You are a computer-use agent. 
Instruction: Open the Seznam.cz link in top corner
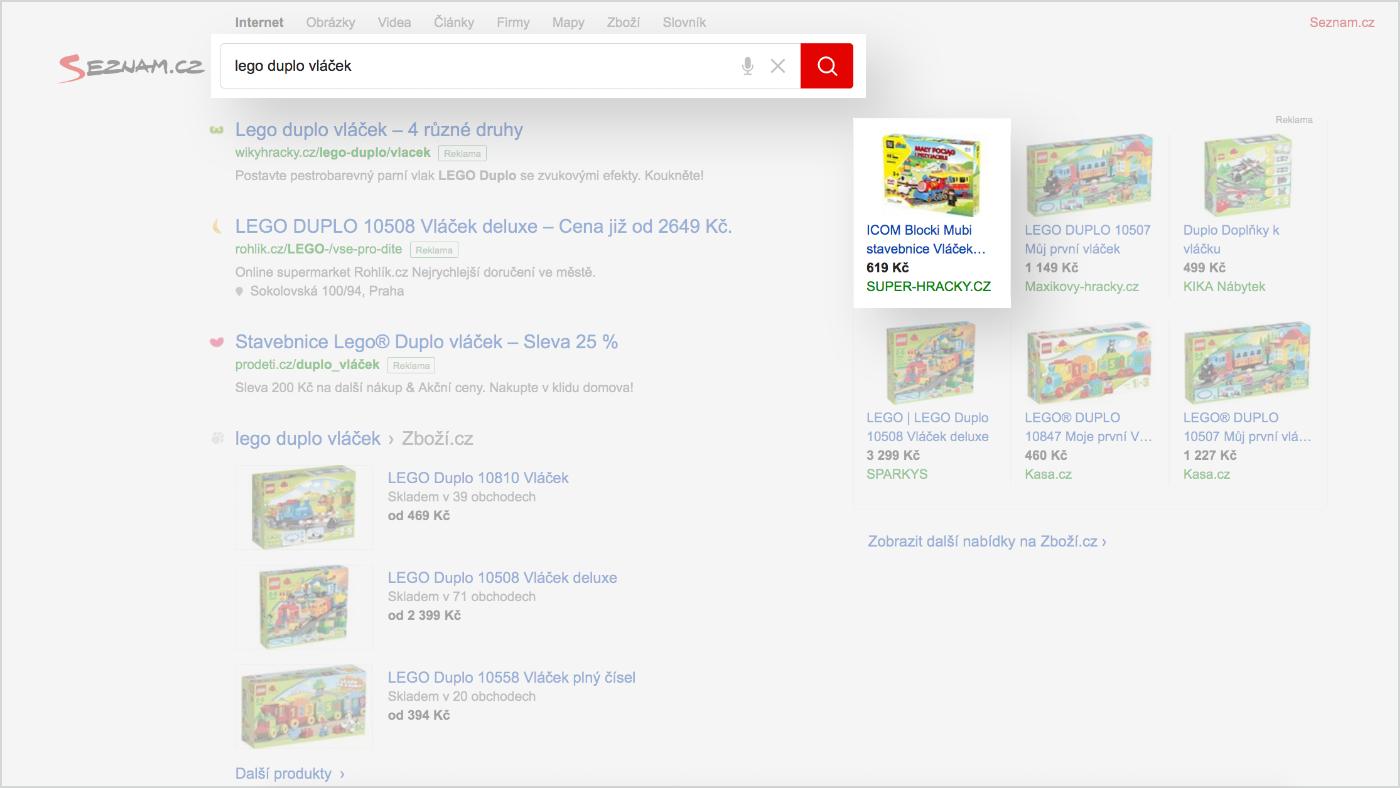click(1342, 22)
